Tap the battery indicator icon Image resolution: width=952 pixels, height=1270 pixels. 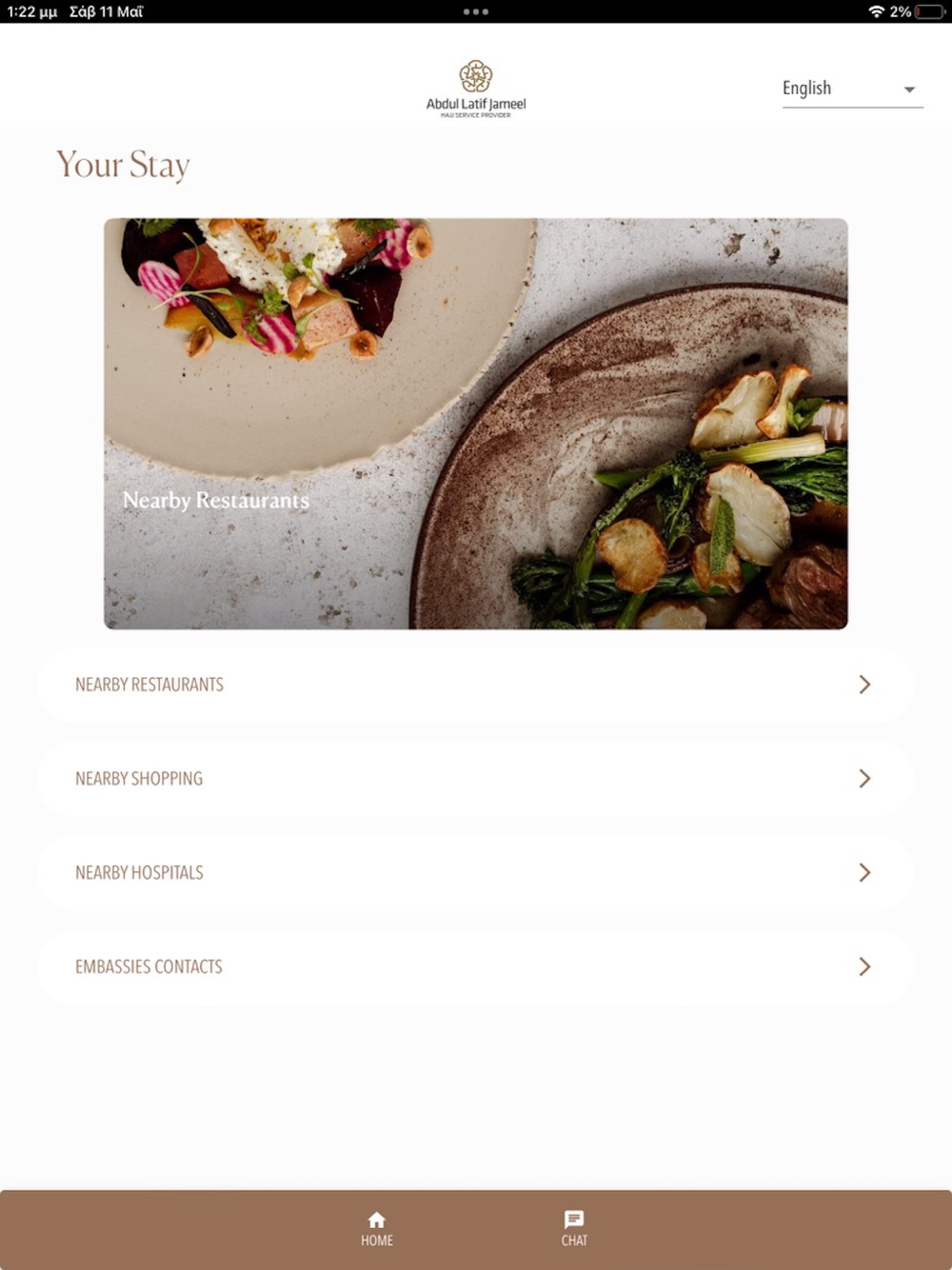coord(930,11)
